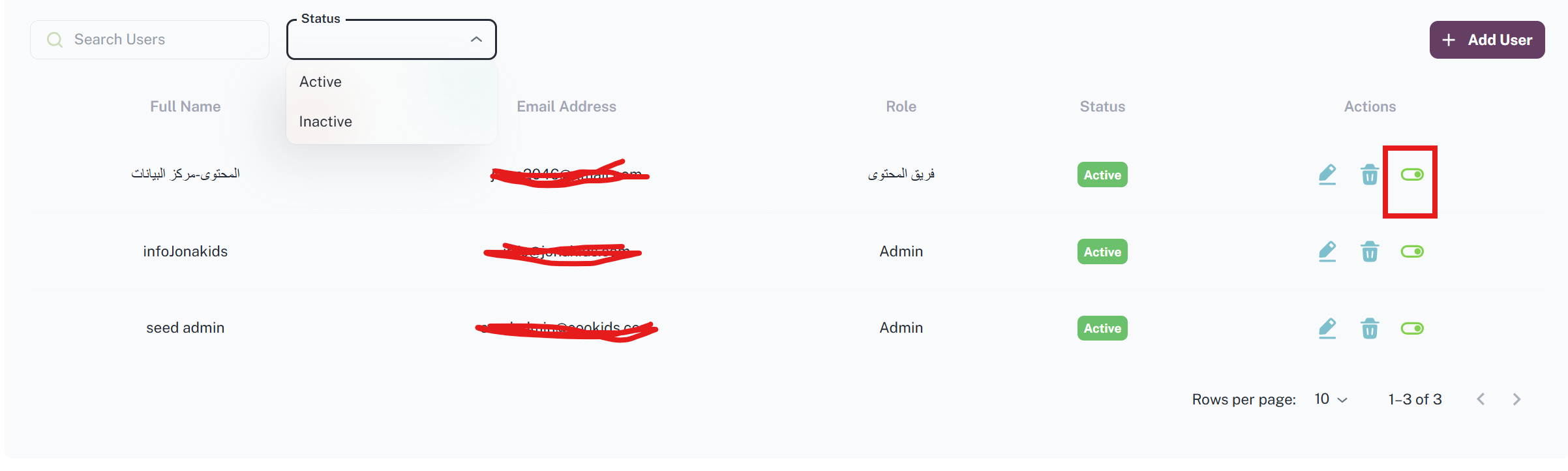Screen dimensions: 1568x471
Task: Click the Add User button
Action: pyautogui.click(x=1487, y=40)
